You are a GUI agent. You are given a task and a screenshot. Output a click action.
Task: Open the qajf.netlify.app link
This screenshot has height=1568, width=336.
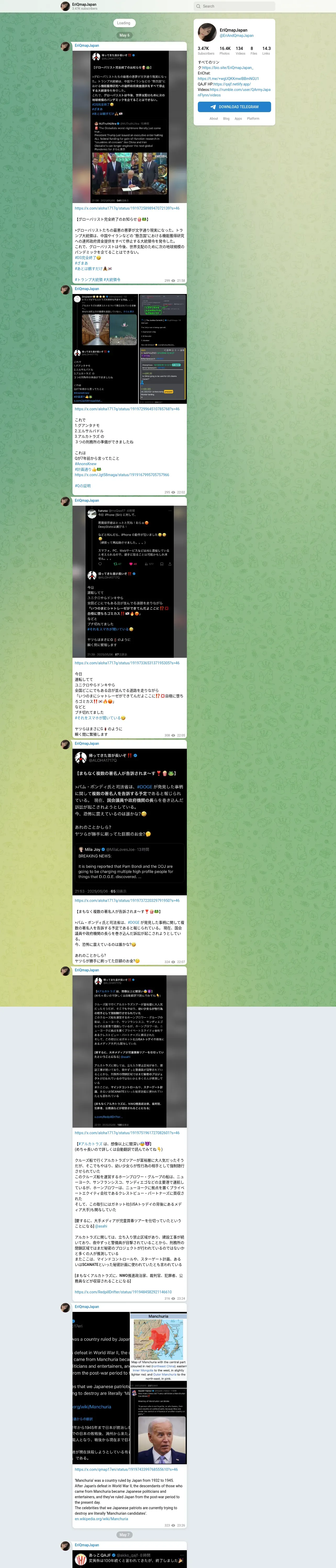click(x=232, y=84)
